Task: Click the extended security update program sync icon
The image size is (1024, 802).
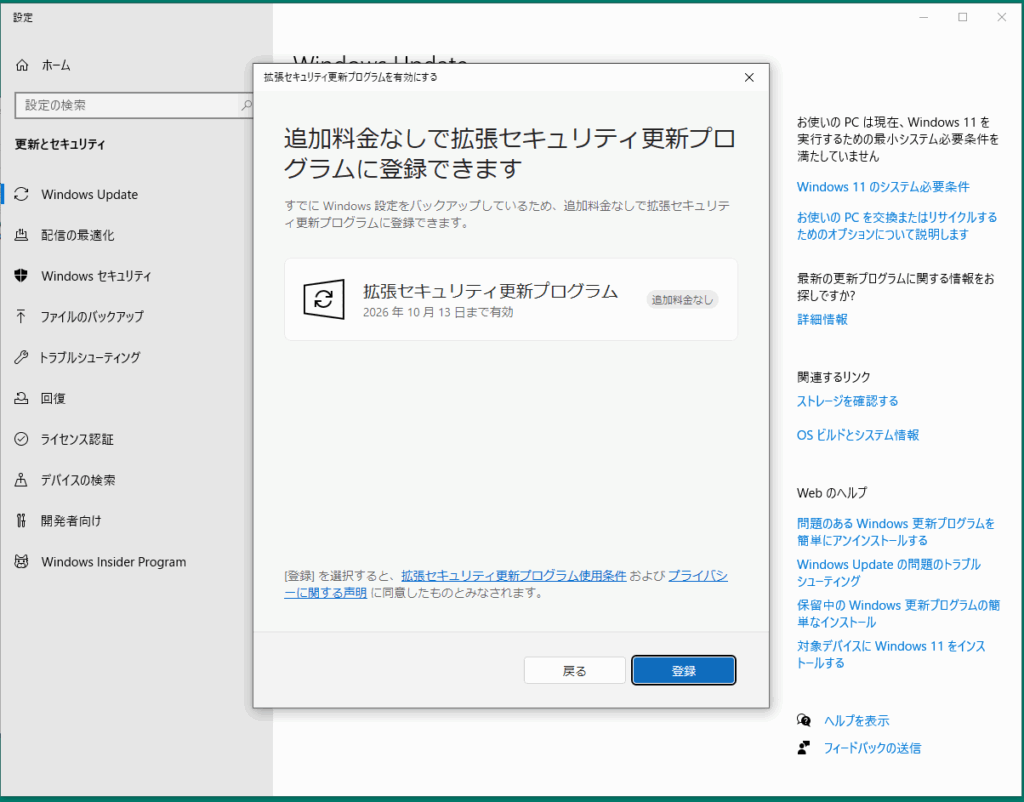Action: coord(324,299)
